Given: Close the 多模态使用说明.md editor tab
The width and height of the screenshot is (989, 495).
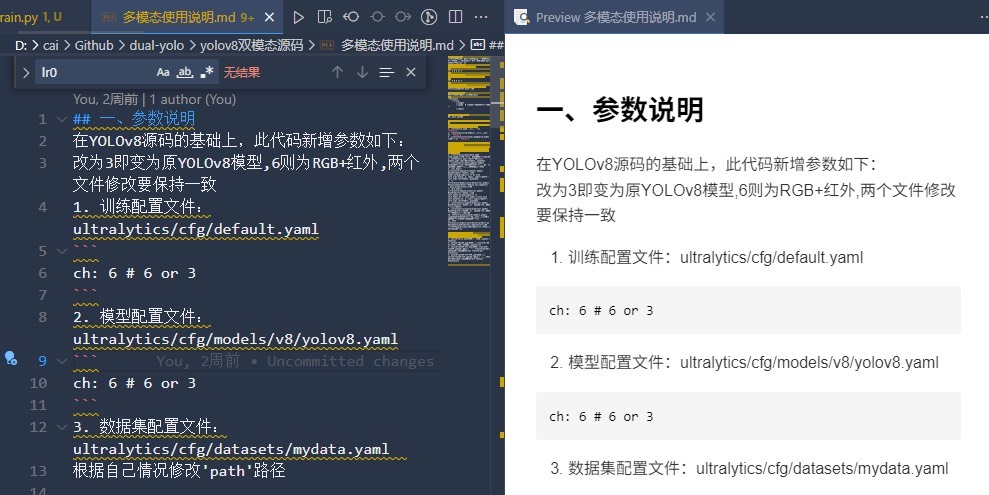Looking at the screenshot, I should [269, 18].
